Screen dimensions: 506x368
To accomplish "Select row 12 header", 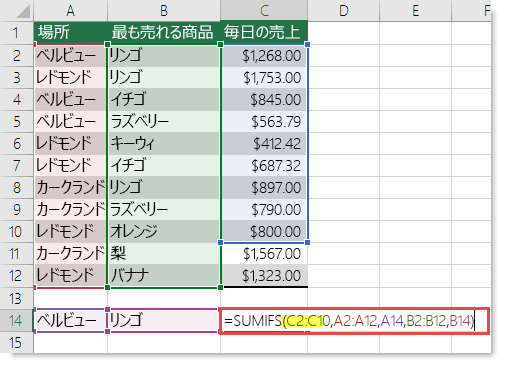I will point(17,275).
